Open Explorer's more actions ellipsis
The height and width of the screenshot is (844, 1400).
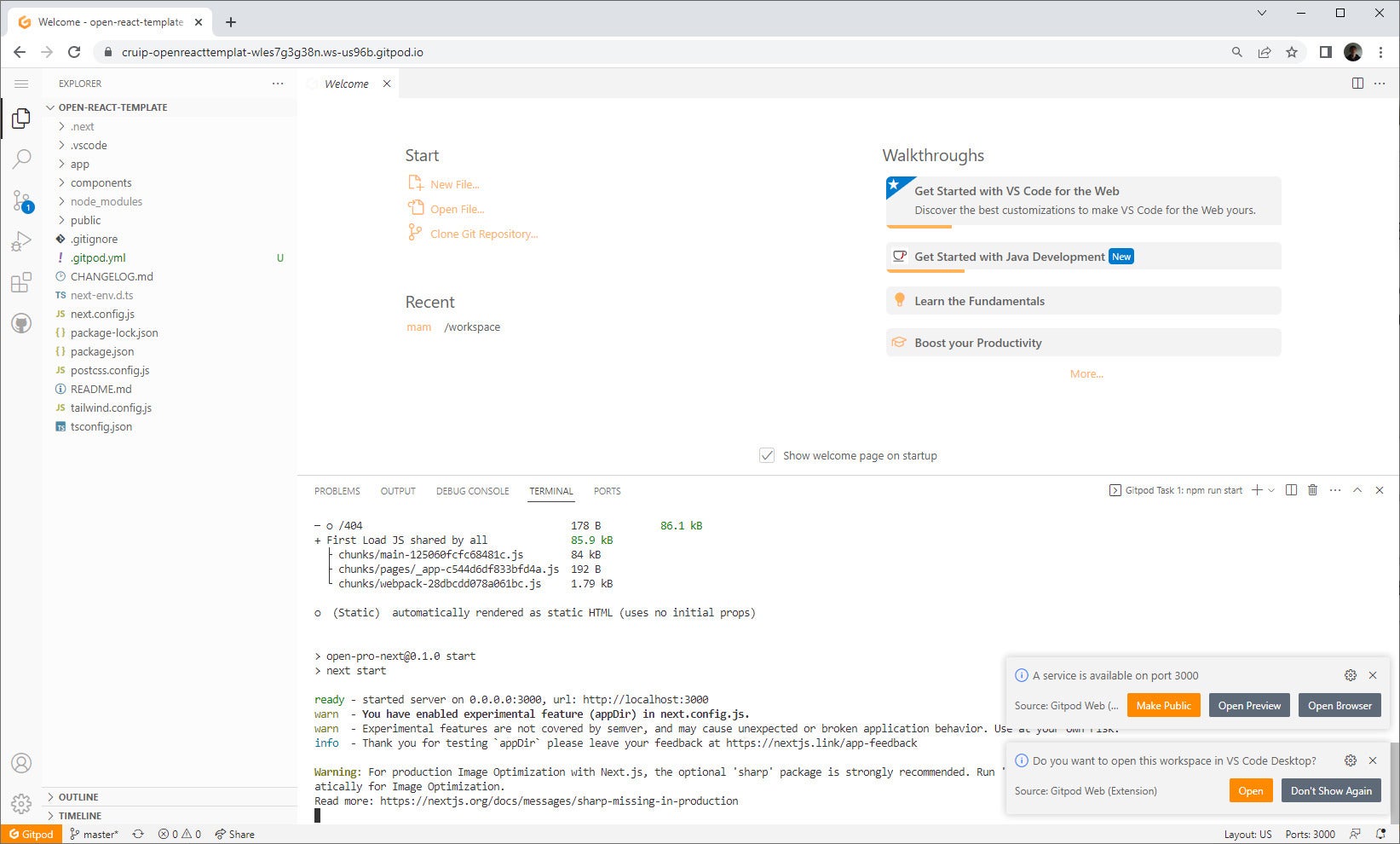pyautogui.click(x=278, y=84)
